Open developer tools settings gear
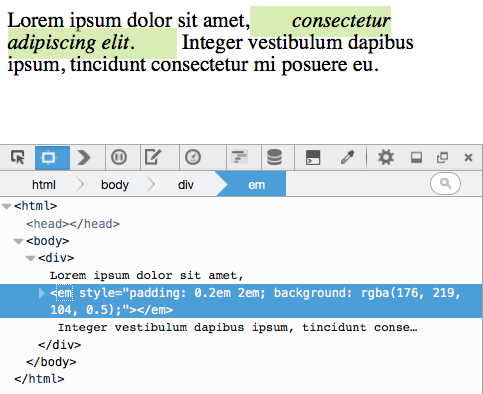Screen dimensions: 483x394 pyautogui.click(x=386, y=157)
